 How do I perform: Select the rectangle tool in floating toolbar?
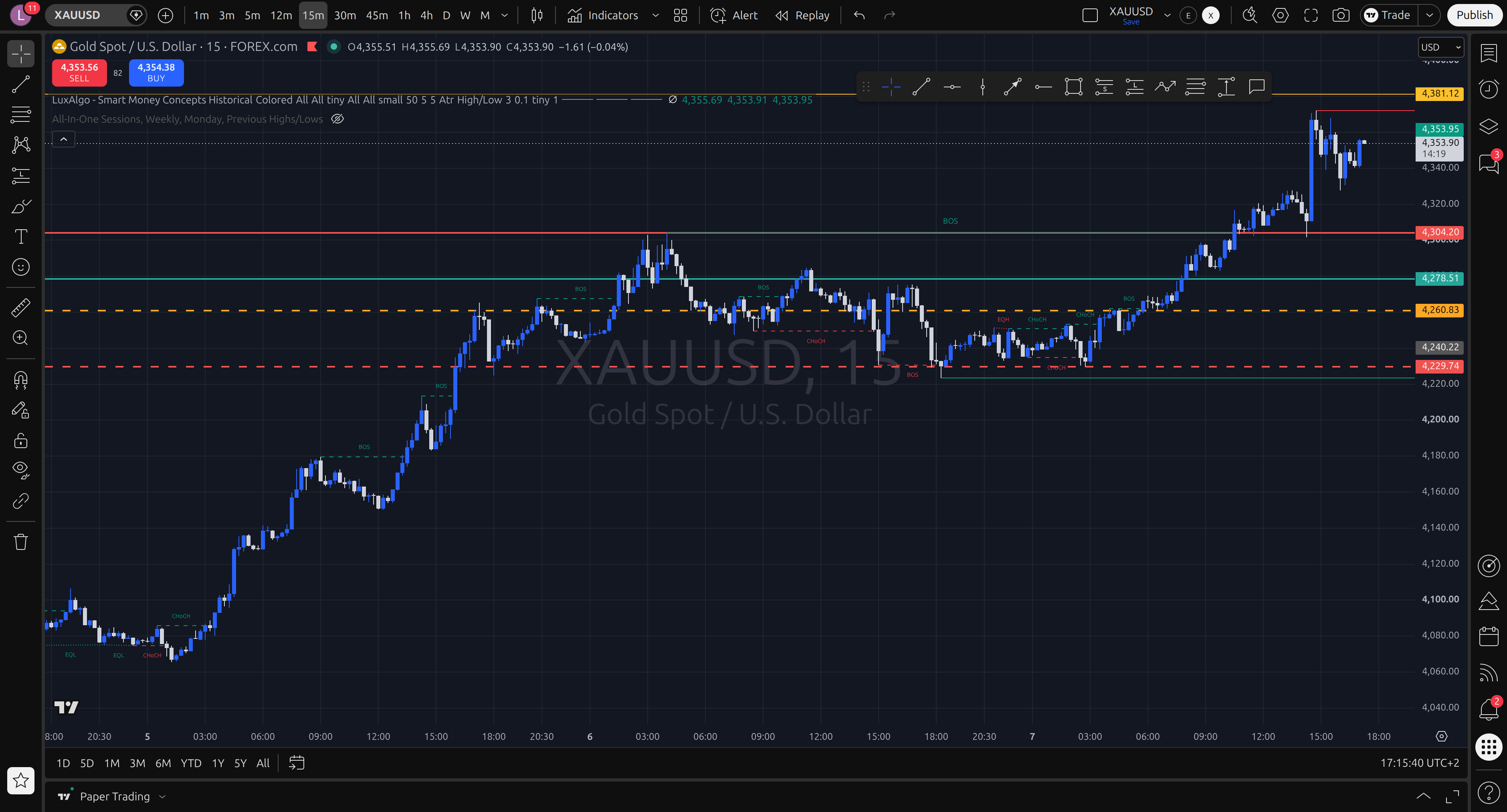(1073, 87)
